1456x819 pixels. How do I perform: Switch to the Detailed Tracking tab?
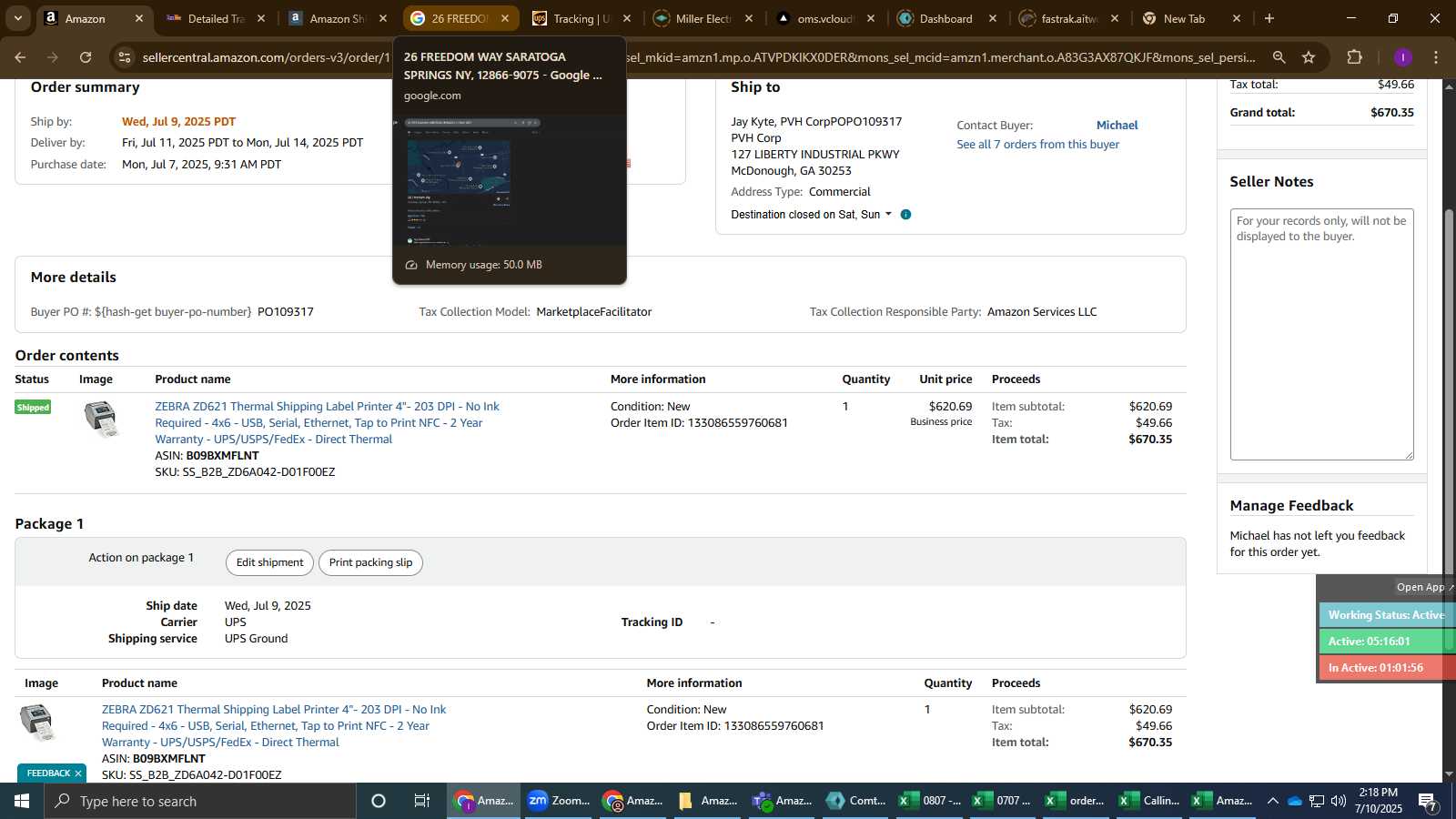(216, 18)
